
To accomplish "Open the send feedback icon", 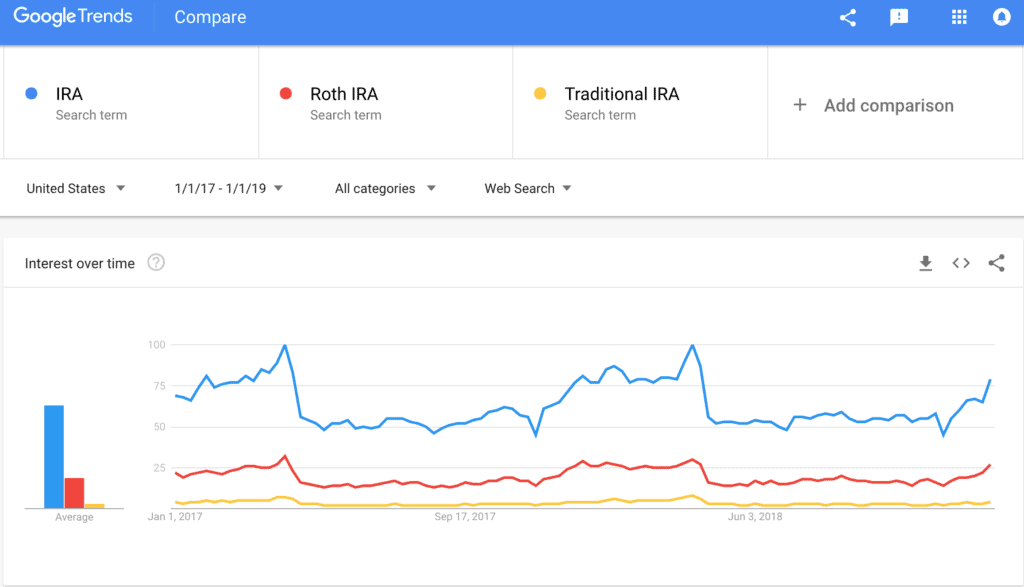I will pyautogui.click(x=899, y=18).
